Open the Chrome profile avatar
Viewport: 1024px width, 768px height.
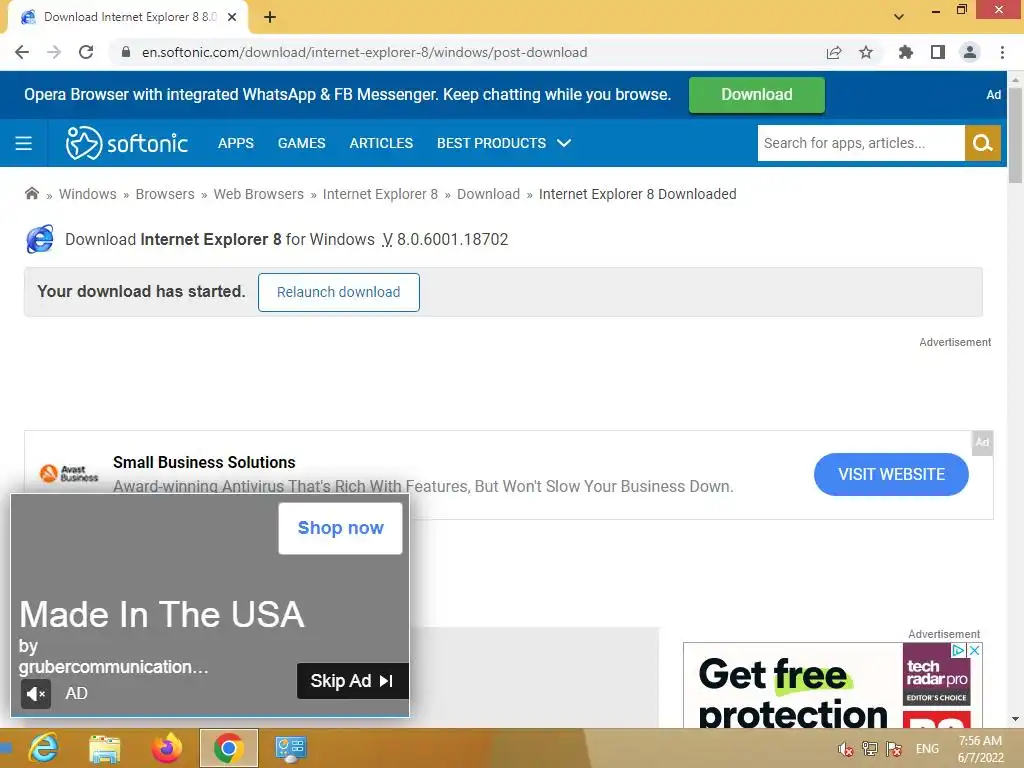(x=970, y=52)
